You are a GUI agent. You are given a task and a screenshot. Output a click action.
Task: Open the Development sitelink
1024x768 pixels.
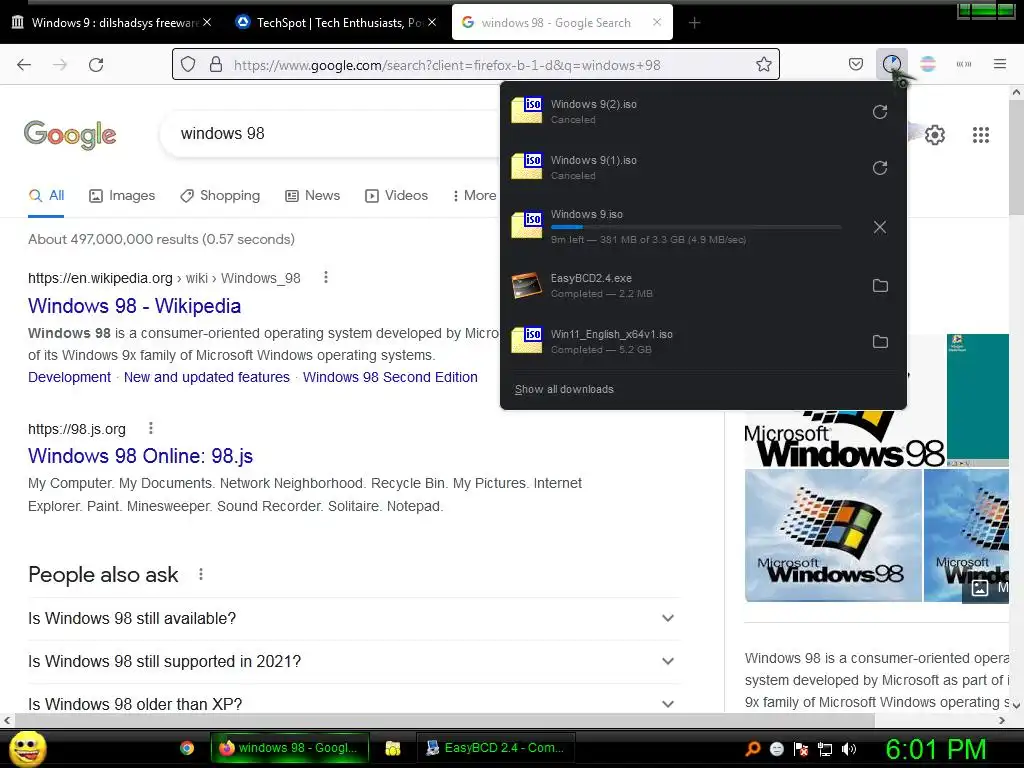tap(69, 377)
